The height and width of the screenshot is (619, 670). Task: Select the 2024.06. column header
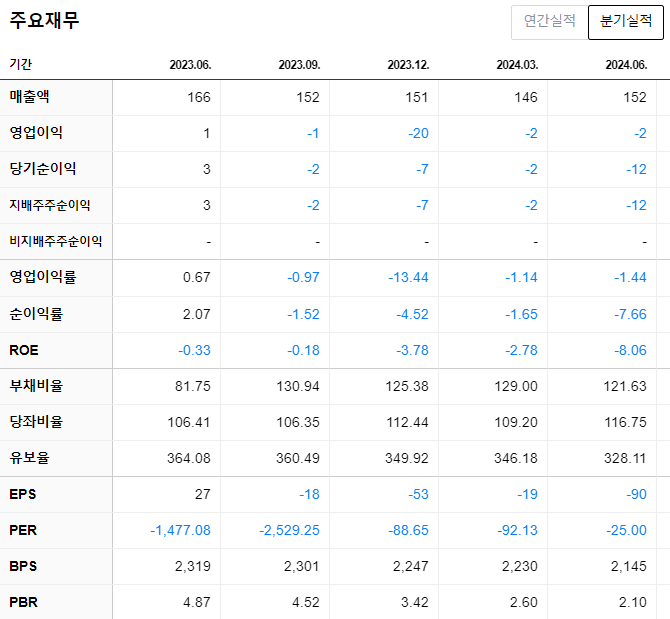[x=626, y=65]
